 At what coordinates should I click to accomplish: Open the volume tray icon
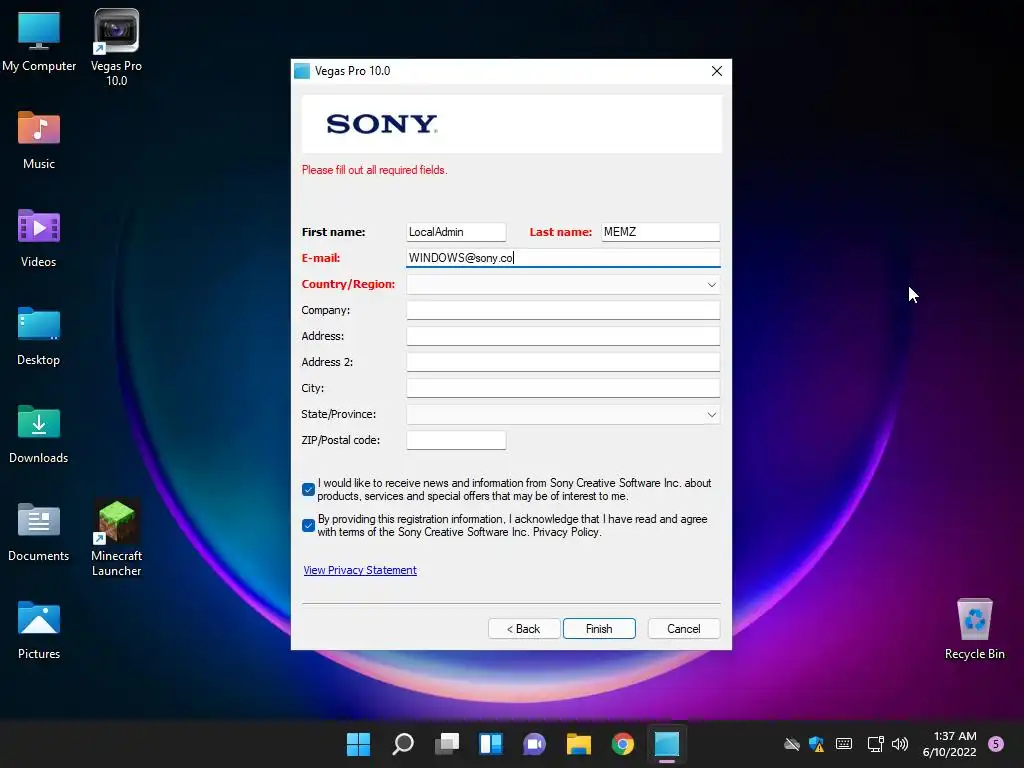point(900,744)
